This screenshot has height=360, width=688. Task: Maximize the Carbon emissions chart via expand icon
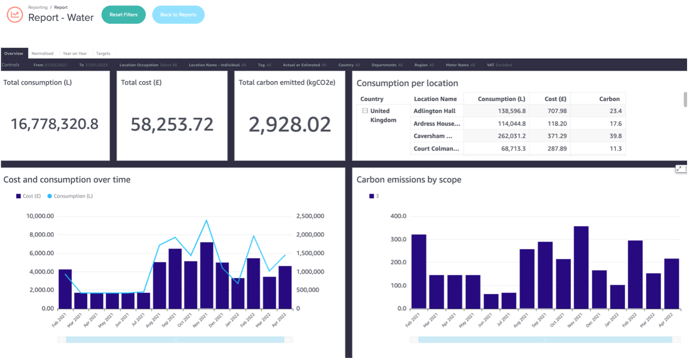coord(680,169)
